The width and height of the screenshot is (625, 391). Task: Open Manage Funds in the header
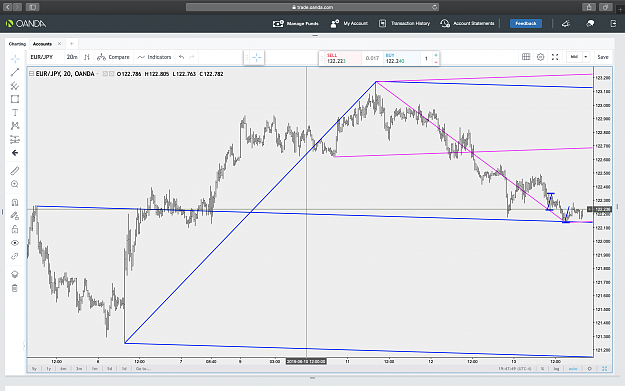click(x=295, y=24)
